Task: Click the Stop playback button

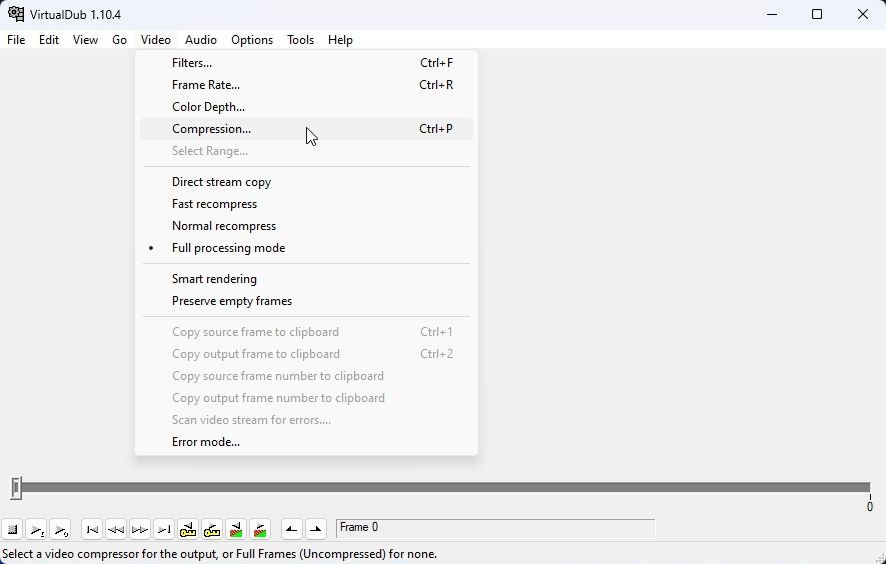Action: click(x=13, y=530)
